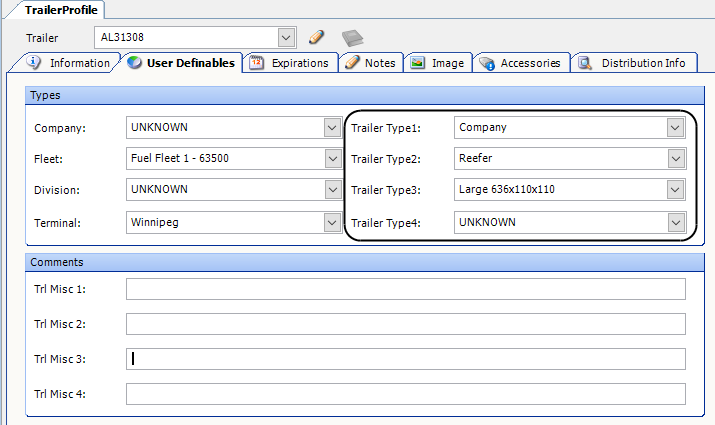The width and height of the screenshot is (715, 425).
Task: Click the Division field showing UNKNOWN
Action: coord(234,190)
